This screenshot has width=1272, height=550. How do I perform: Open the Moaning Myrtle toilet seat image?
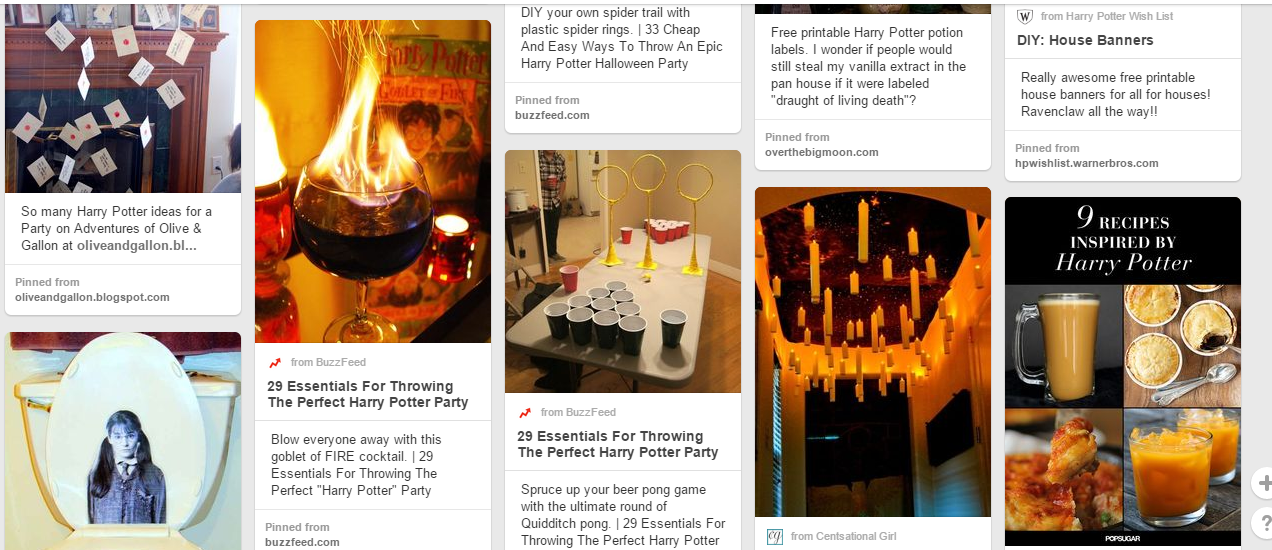pyautogui.click(x=123, y=441)
